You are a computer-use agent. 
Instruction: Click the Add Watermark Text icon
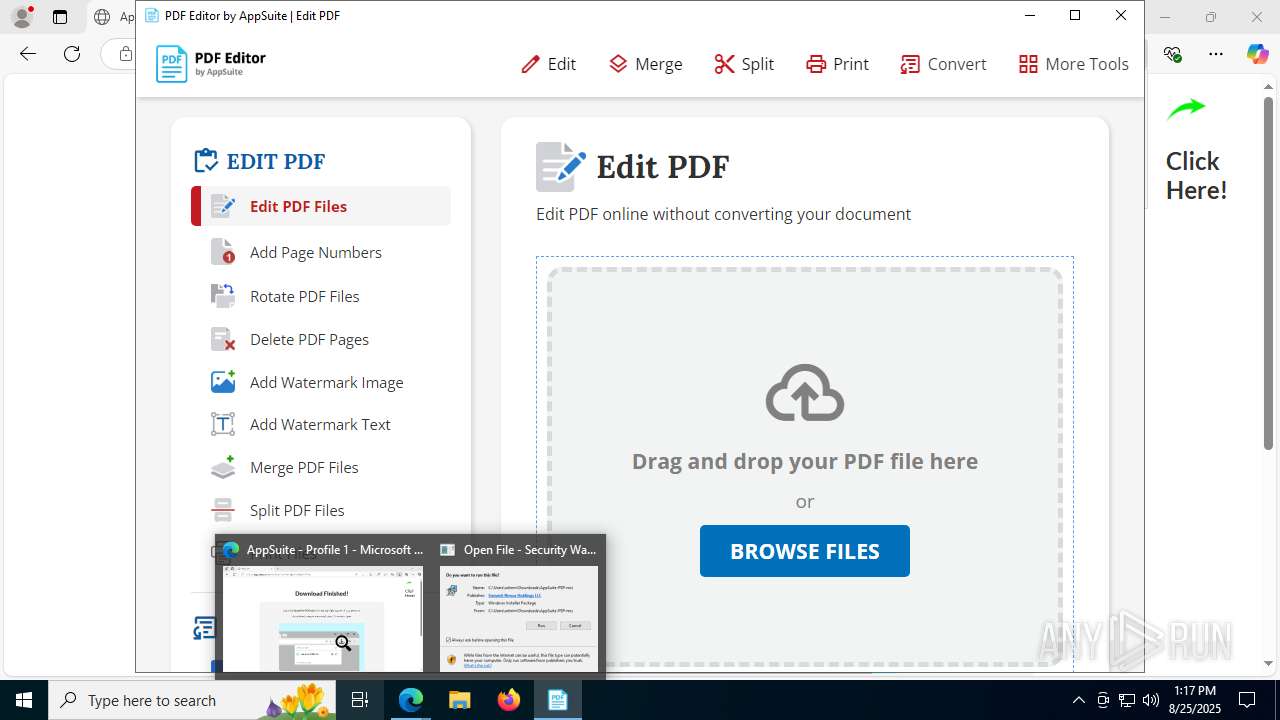click(223, 424)
